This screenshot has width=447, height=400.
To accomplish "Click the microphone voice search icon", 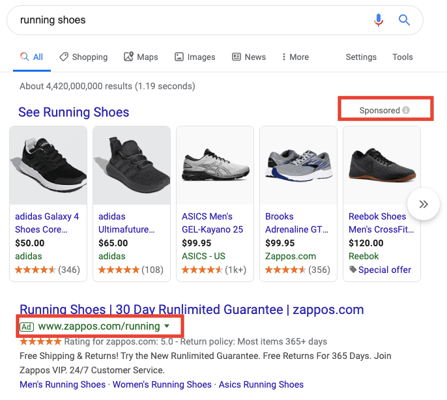I will [x=378, y=20].
